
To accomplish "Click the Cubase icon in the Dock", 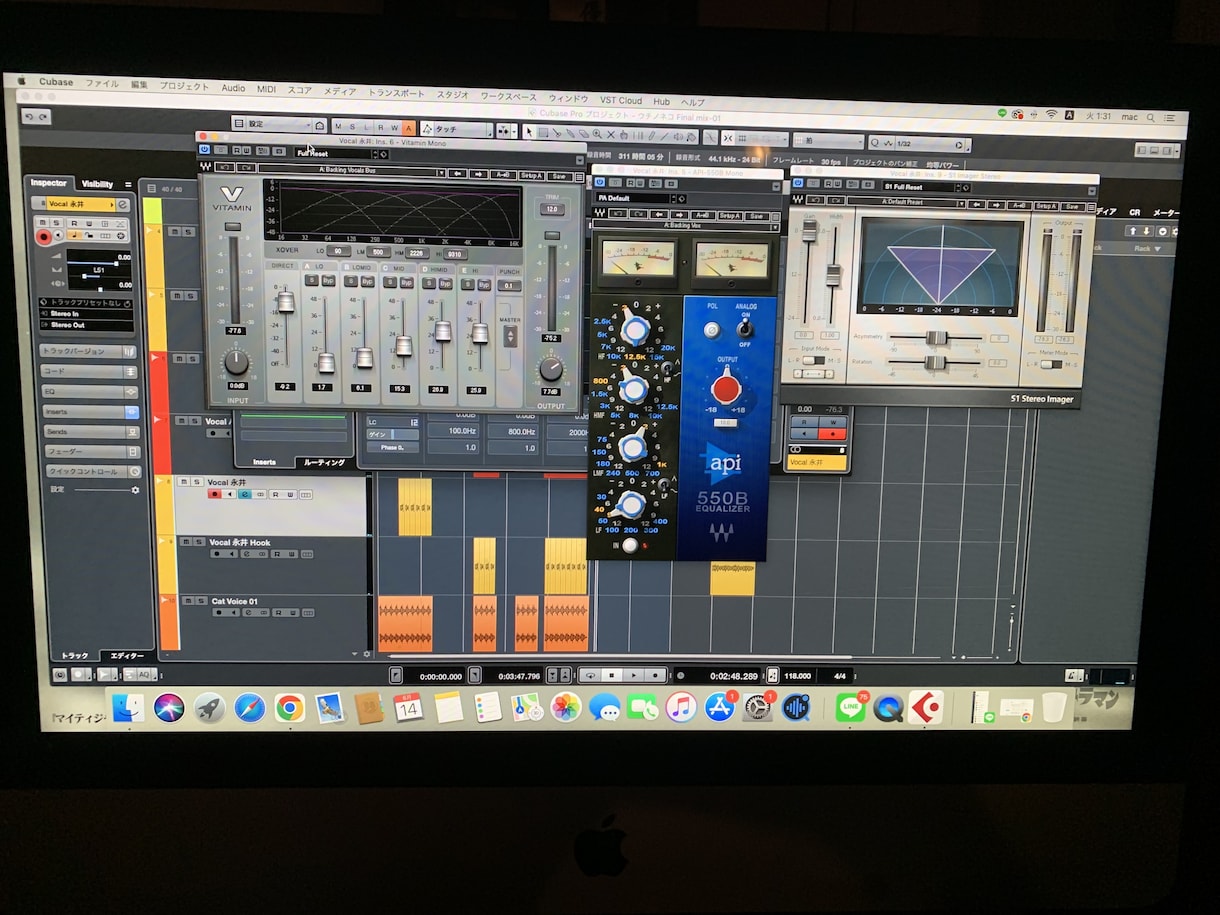I will coord(926,708).
